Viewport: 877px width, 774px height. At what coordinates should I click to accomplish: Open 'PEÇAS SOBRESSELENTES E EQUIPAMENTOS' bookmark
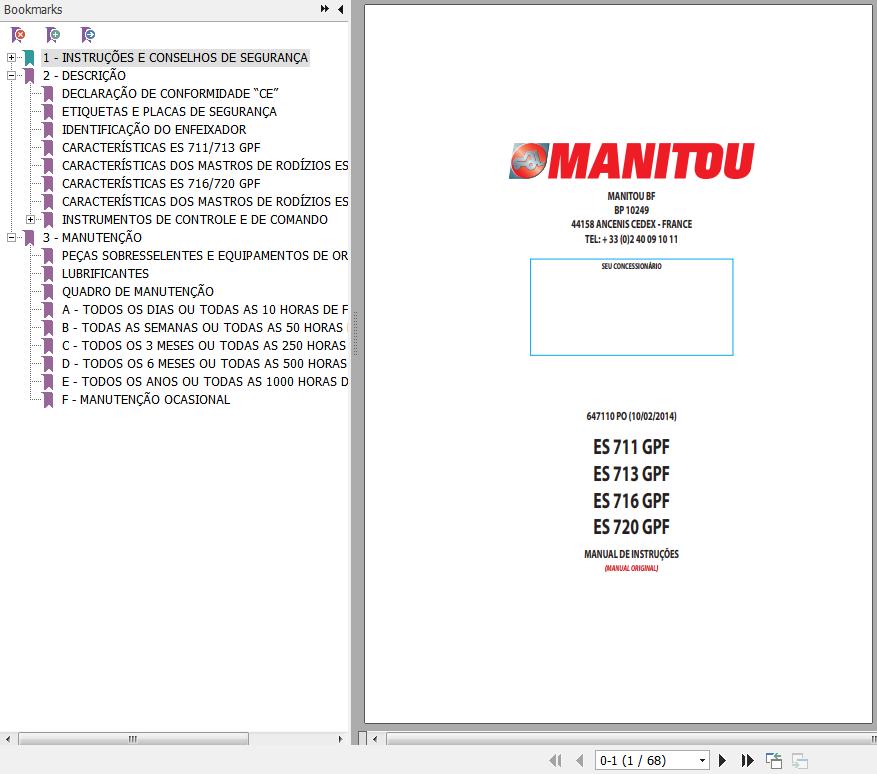[x=205, y=256]
